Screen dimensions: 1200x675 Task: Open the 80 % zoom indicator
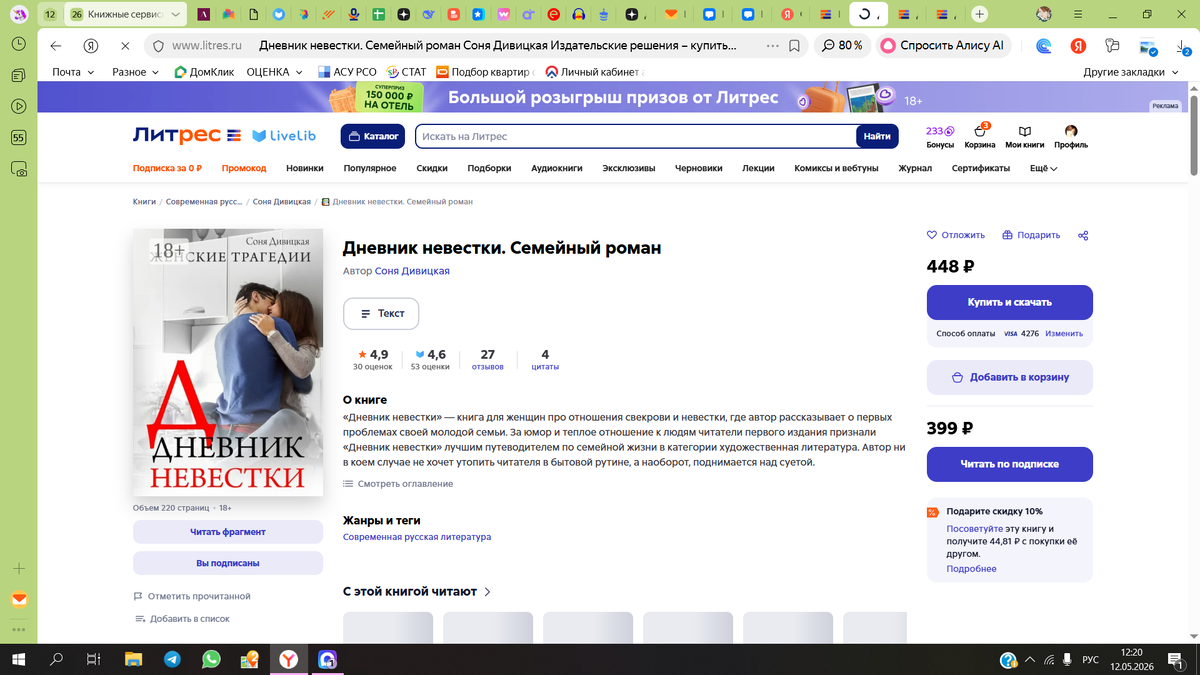[842, 46]
